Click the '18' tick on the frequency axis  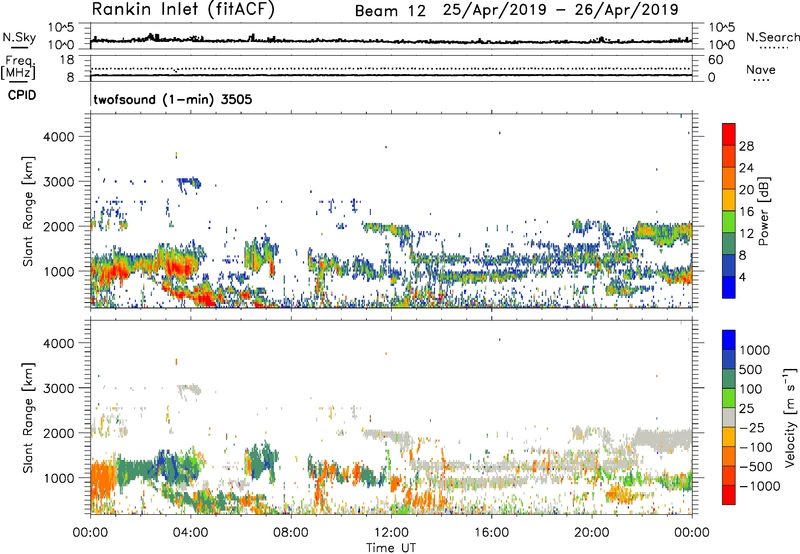point(67,60)
